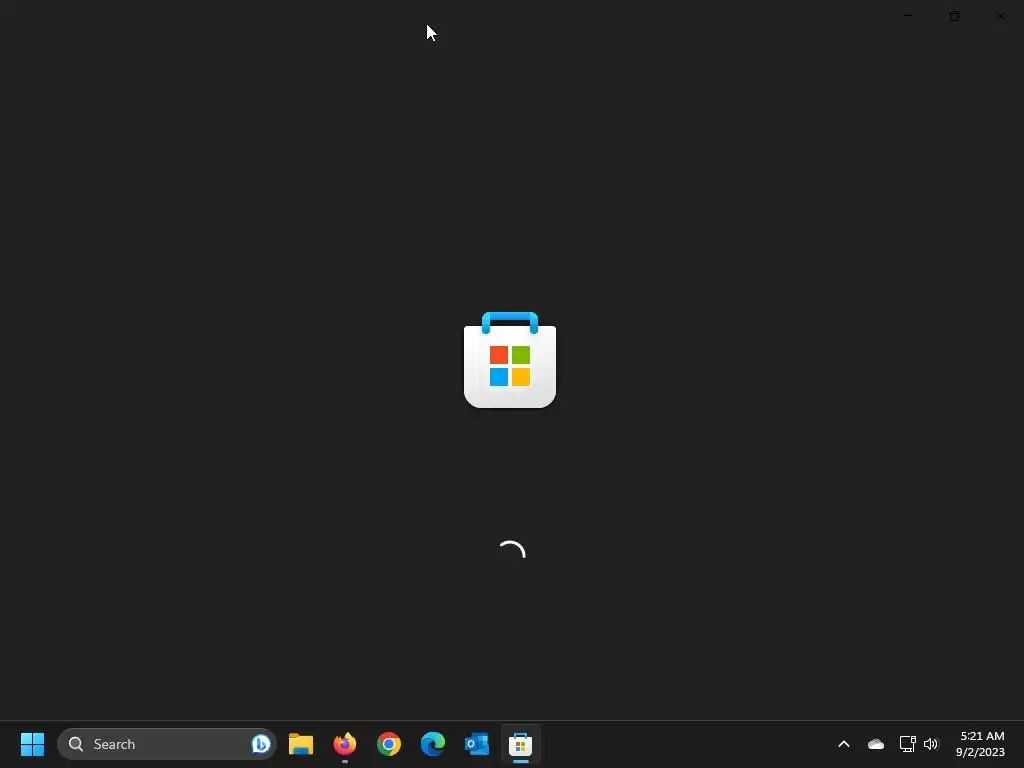This screenshot has height=768, width=1024.
Task: Click the taskbar Search box
Action: point(167,744)
